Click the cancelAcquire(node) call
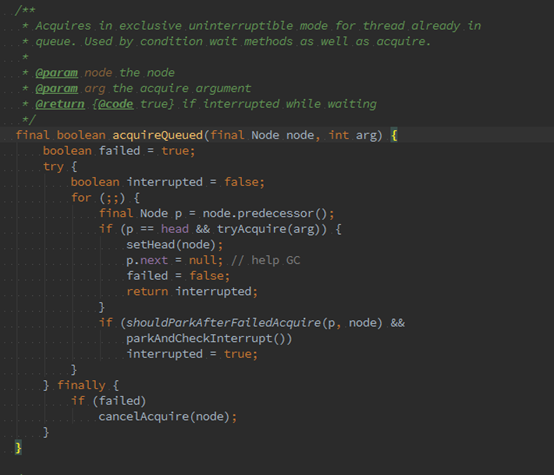The width and height of the screenshot is (554, 475). 165,416
